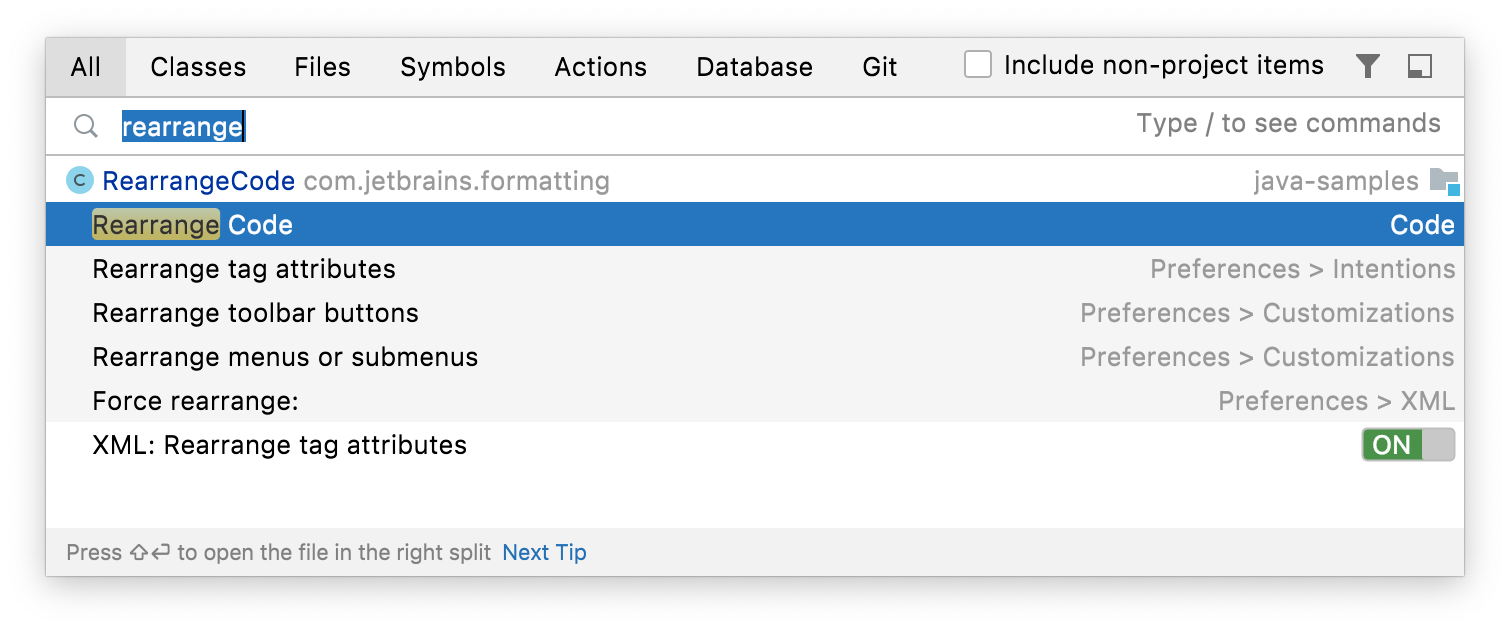The height and width of the screenshot is (630, 1510).
Task: Click the java-samples module folder icon
Action: (x=1443, y=181)
